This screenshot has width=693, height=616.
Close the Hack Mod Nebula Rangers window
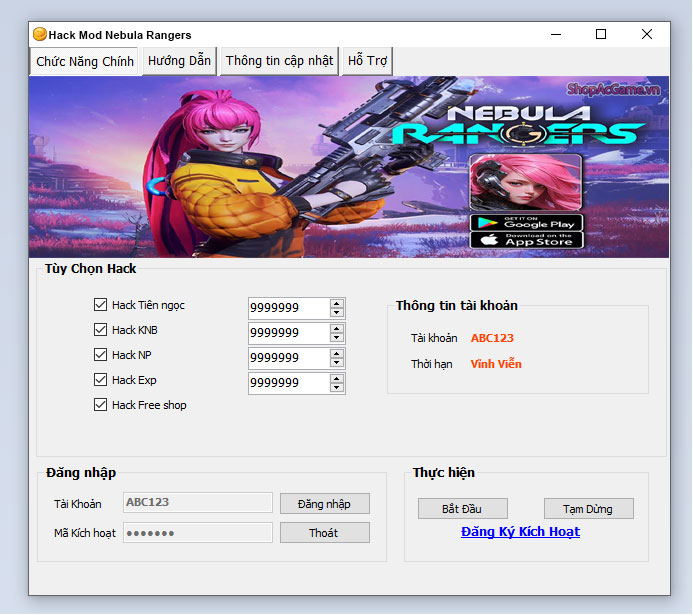[647, 34]
